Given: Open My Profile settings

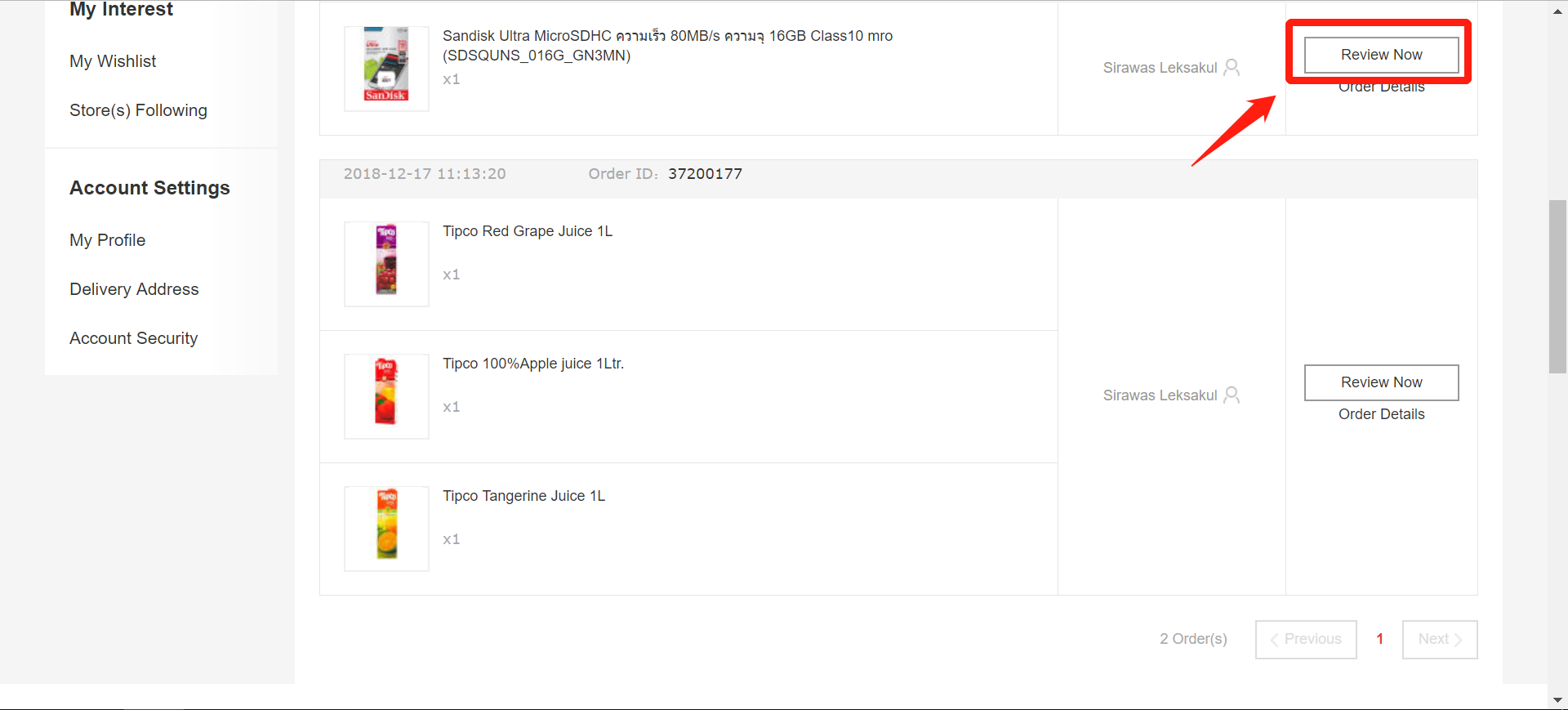Looking at the screenshot, I should tap(107, 240).
